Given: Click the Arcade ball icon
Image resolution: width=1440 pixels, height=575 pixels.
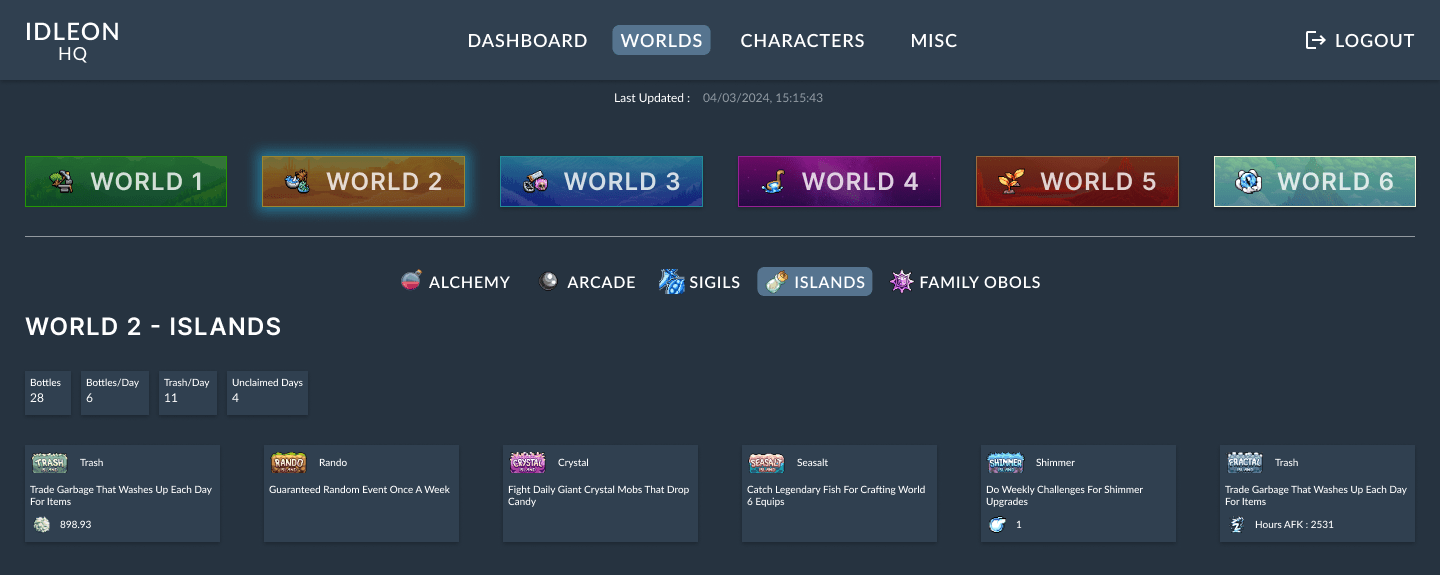Looking at the screenshot, I should 548,282.
